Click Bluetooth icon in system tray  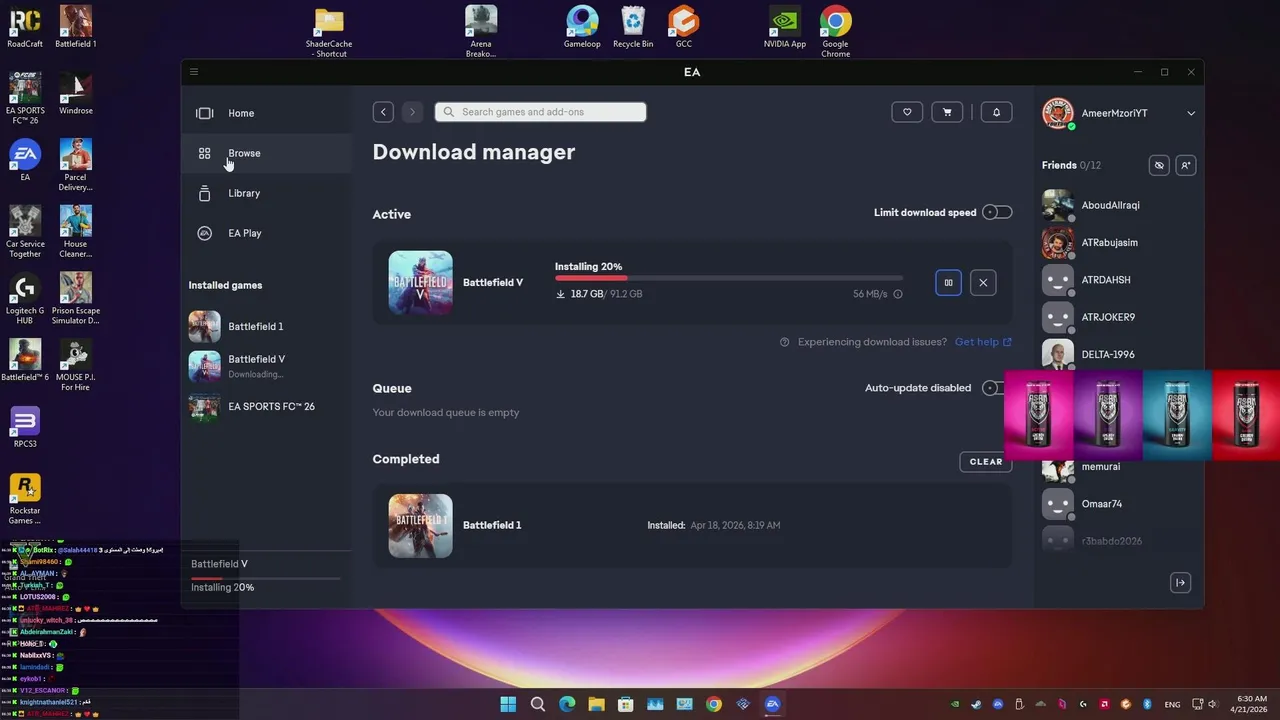pyautogui.click(x=1148, y=704)
